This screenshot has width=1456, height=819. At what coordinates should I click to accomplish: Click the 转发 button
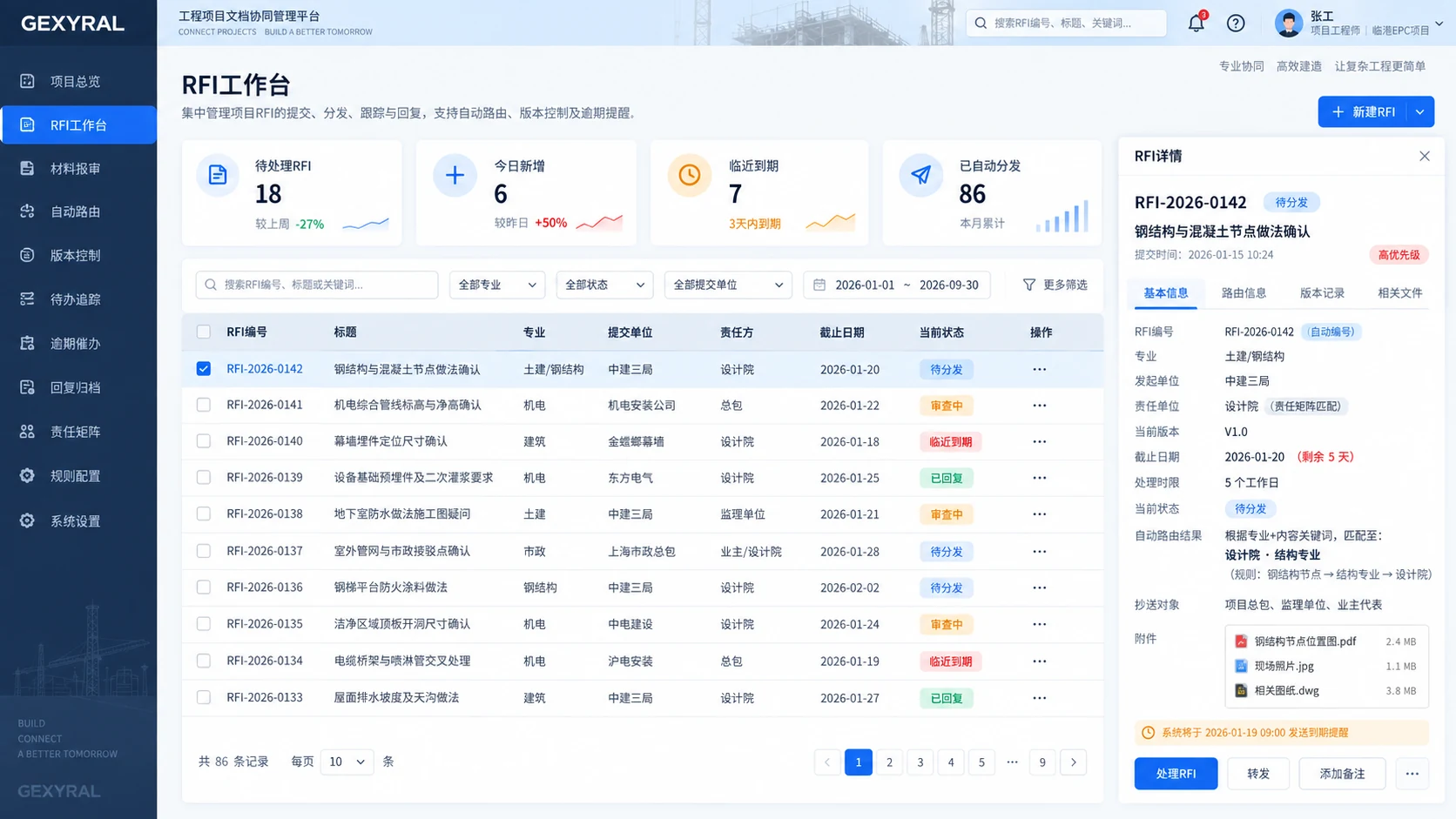pyautogui.click(x=1258, y=774)
